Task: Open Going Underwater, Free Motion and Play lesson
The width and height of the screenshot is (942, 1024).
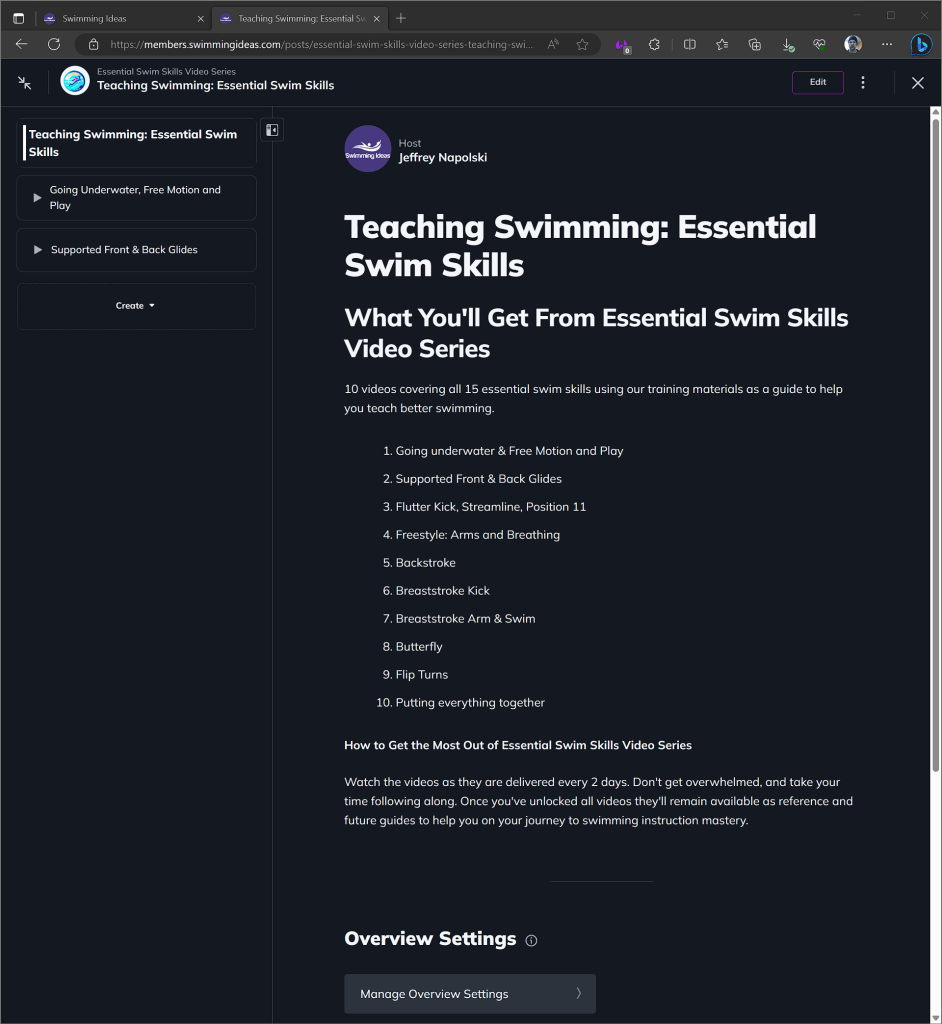Action: click(x=136, y=198)
